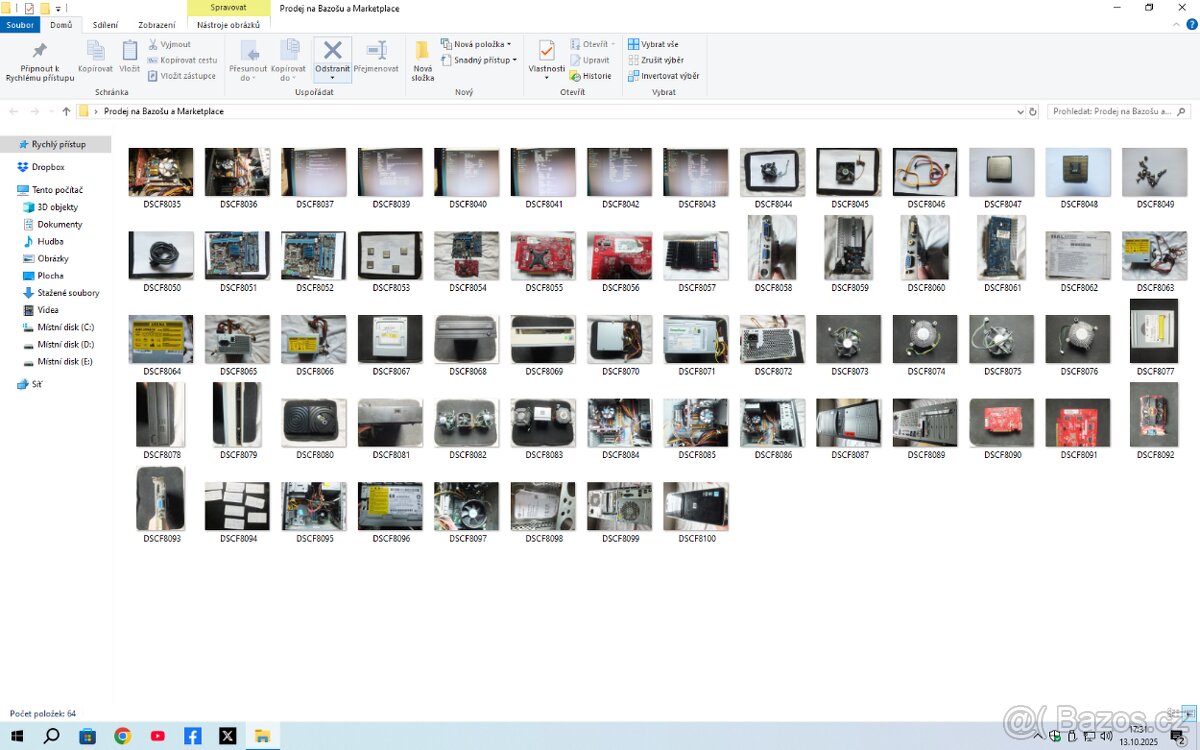The width and height of the screenshot is (1200, 750).
Task: Click the Historie icon in ribbon
Action: pos(590,76)
